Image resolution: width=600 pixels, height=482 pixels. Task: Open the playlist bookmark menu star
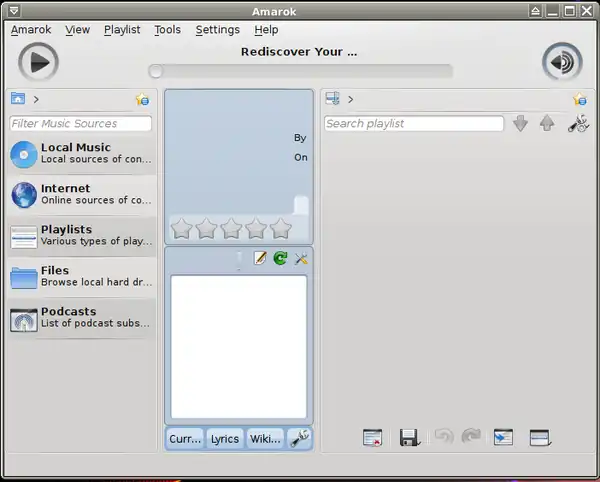point(579,99)
